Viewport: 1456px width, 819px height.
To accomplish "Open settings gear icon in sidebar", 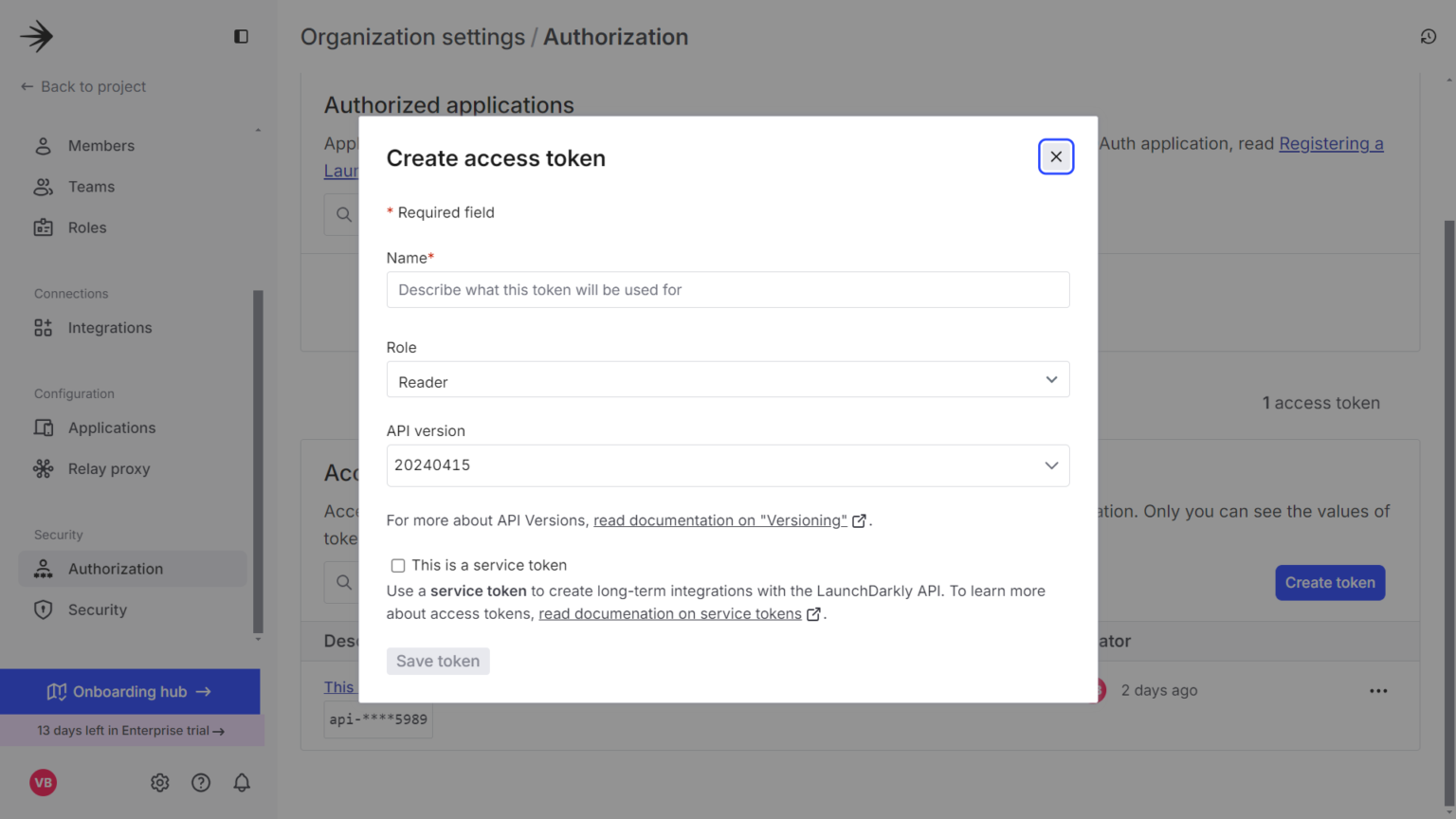I will [x=159, y=783].
